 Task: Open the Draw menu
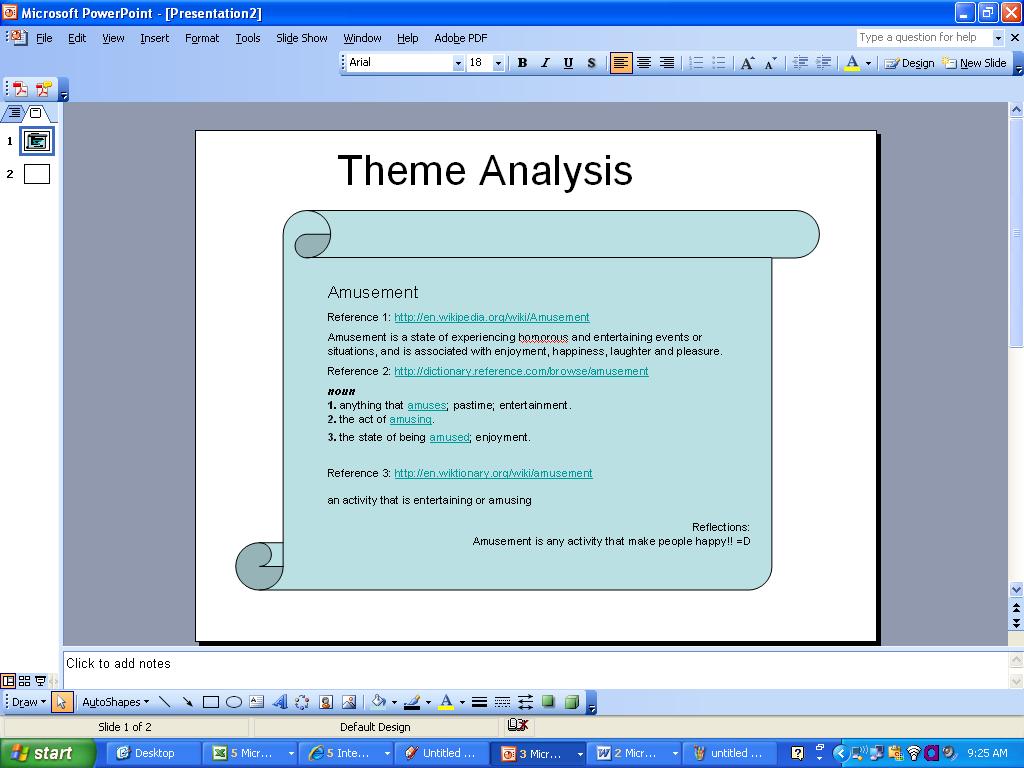point(25,701)
